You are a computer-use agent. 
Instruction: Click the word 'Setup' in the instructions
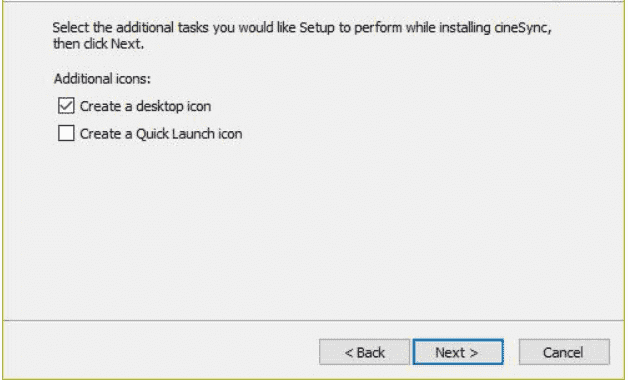tap(317, 28)
